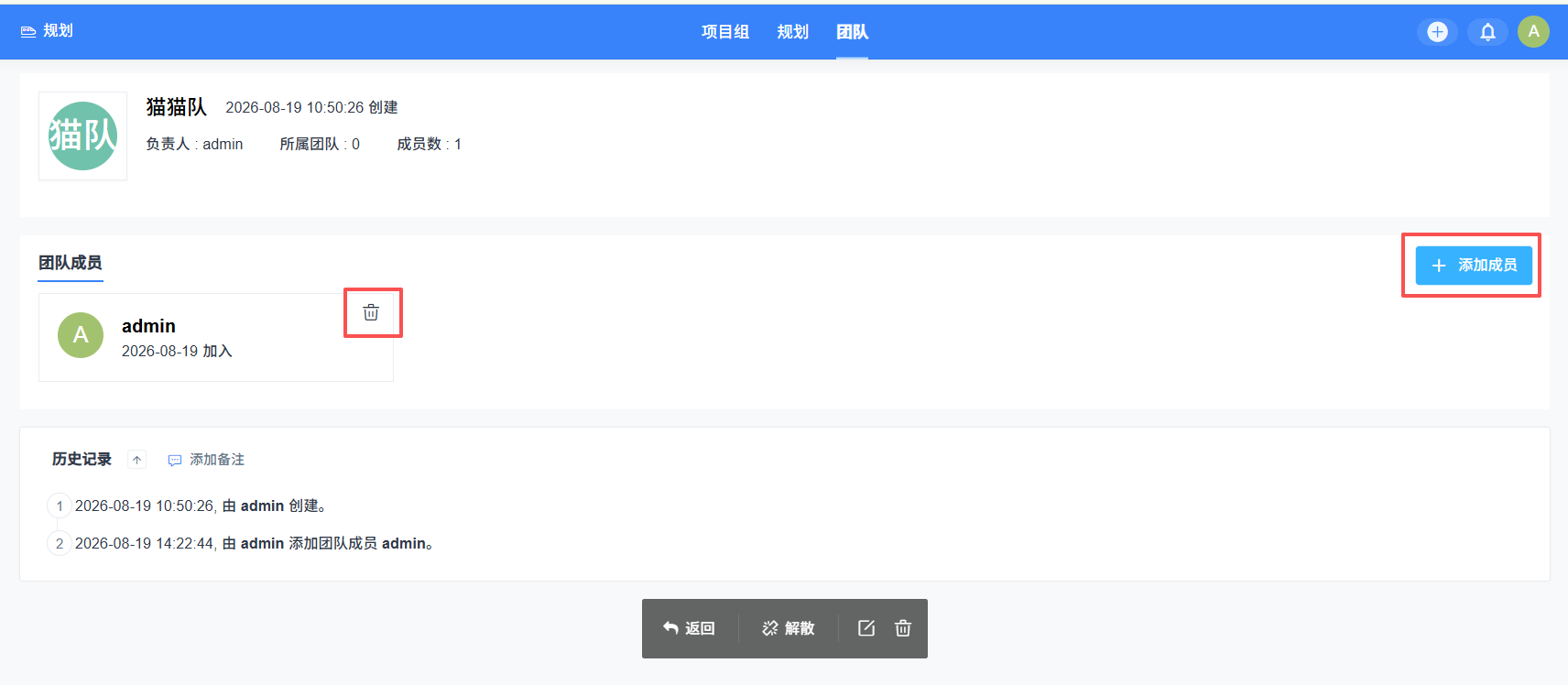Select the 团队 tab
Screen dimensions: 1568x685
pyautogui.click(x=852, y=32)
